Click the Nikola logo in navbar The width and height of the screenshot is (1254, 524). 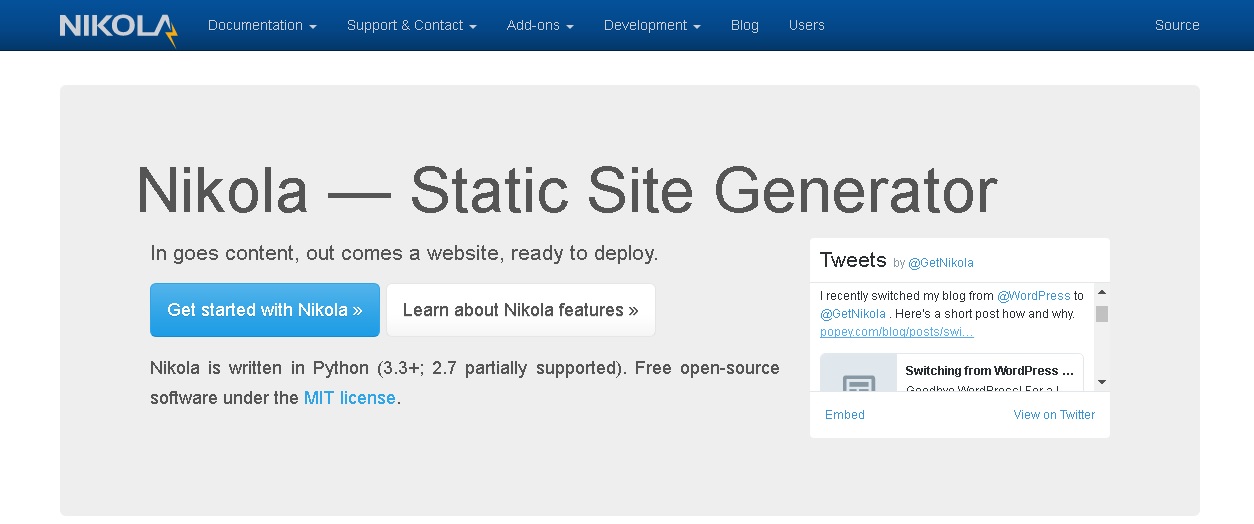point(118,28)
